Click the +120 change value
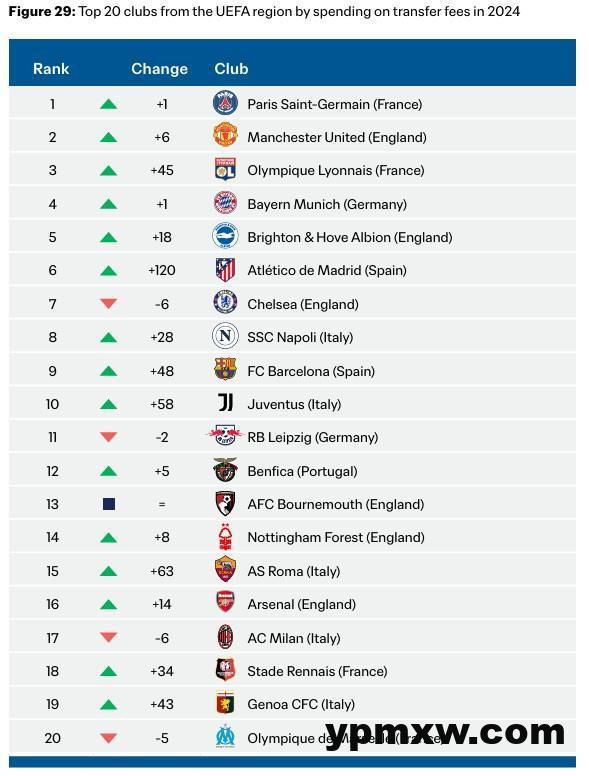Image resolution: width=589 pixels, height=776 pixels. (x=162, y=270)
